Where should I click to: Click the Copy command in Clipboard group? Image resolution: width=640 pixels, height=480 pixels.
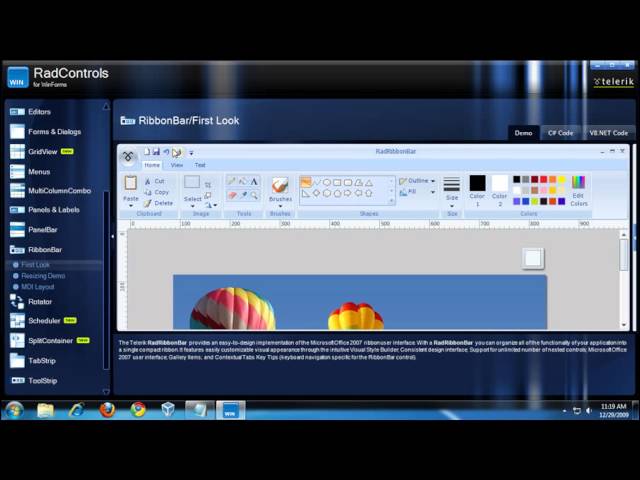(157, 192)
